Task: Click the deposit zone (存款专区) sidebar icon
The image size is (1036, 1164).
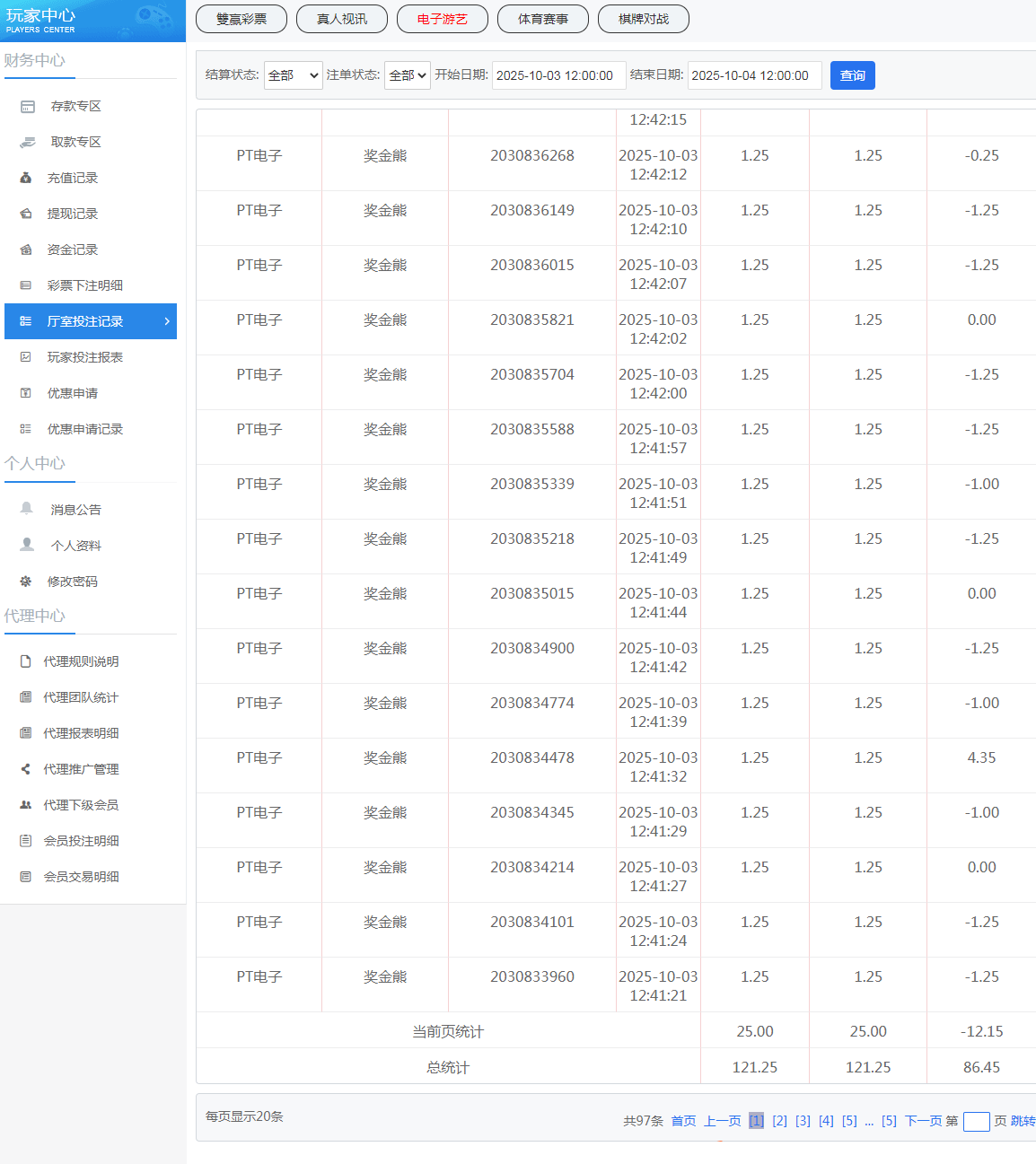Action: (x=28, y=107)
